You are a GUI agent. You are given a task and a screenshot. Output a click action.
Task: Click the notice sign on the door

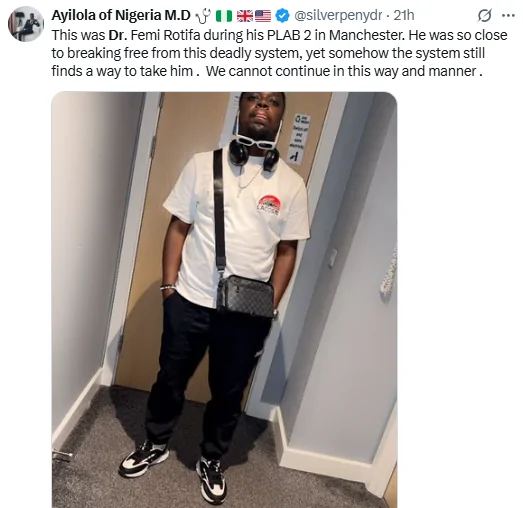pyautogui.click(x=300, y=138)
